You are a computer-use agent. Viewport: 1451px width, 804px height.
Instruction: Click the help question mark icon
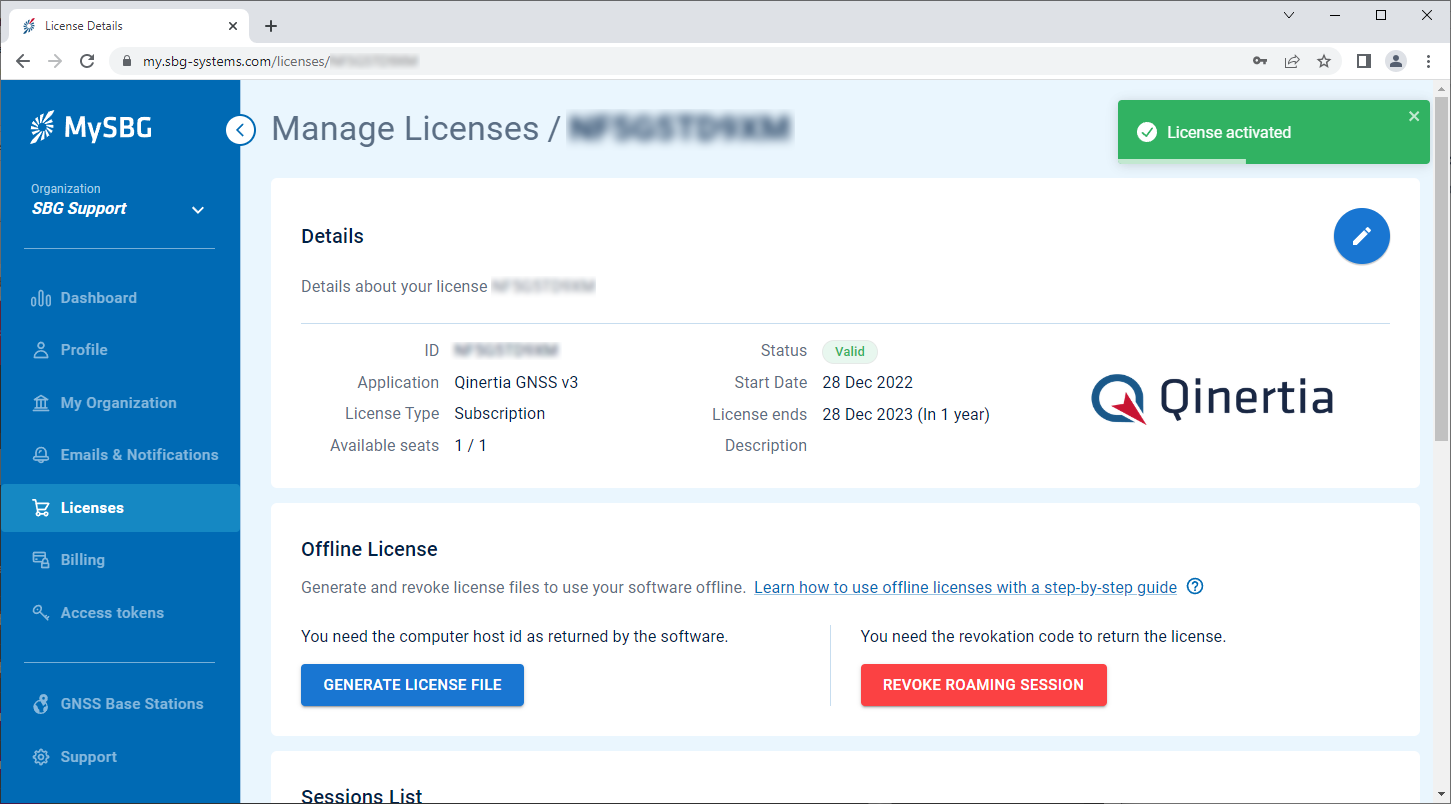click(1194, 587)
